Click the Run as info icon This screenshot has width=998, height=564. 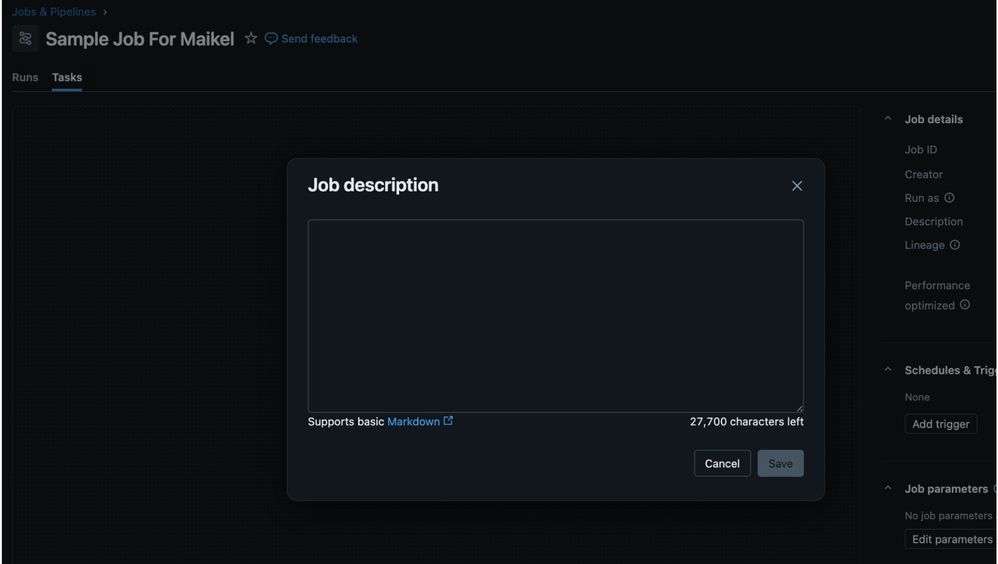pyautogui.click(x=949, y=197)
